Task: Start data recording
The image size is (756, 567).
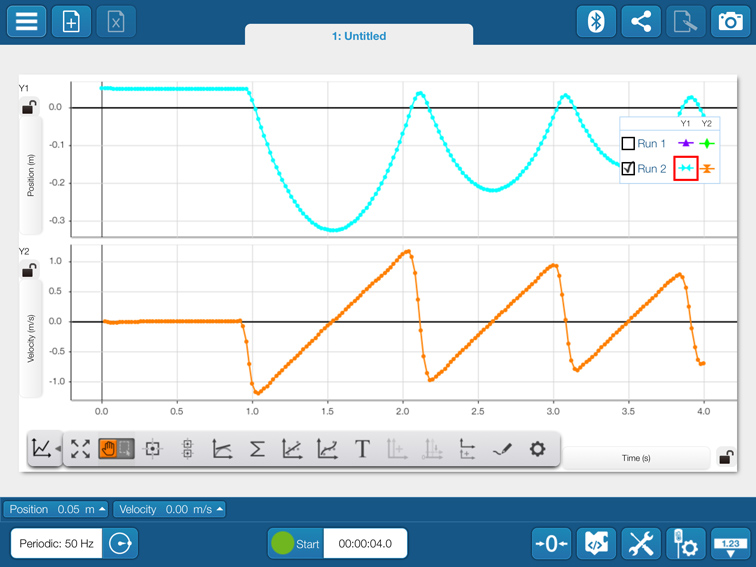Action: tap(296, 543)
